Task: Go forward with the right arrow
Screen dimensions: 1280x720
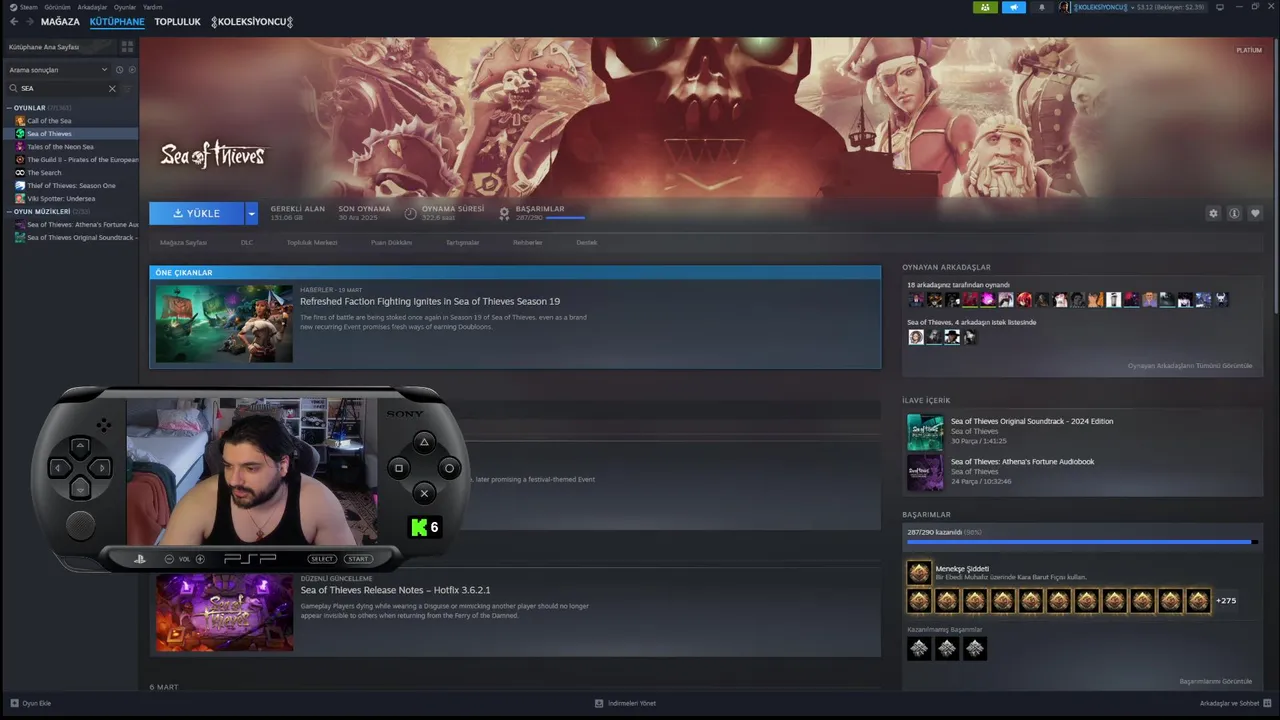Action: [x=29, y=22]
